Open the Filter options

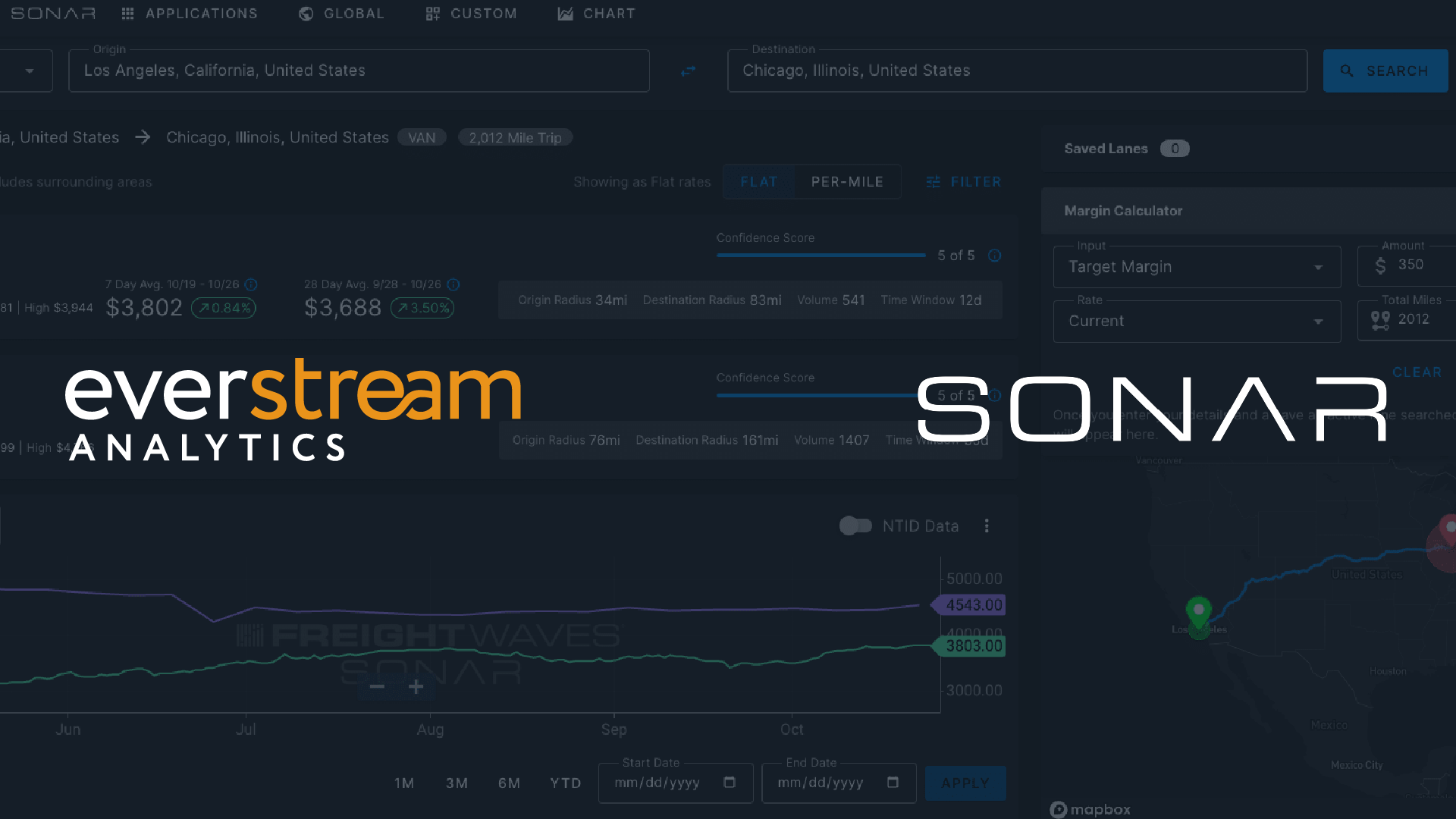coord(963,181)
